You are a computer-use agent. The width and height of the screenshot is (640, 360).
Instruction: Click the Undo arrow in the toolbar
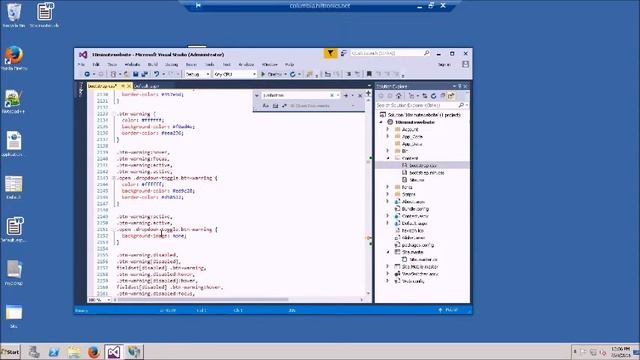(x=156, y=74)
